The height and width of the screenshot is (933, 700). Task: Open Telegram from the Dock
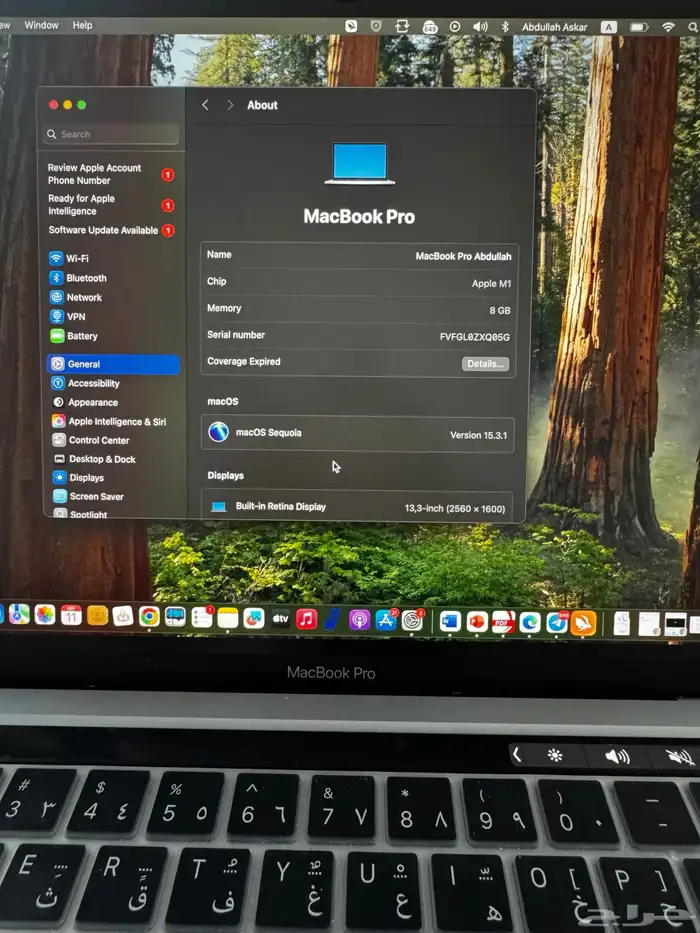[x=557, y=623]
